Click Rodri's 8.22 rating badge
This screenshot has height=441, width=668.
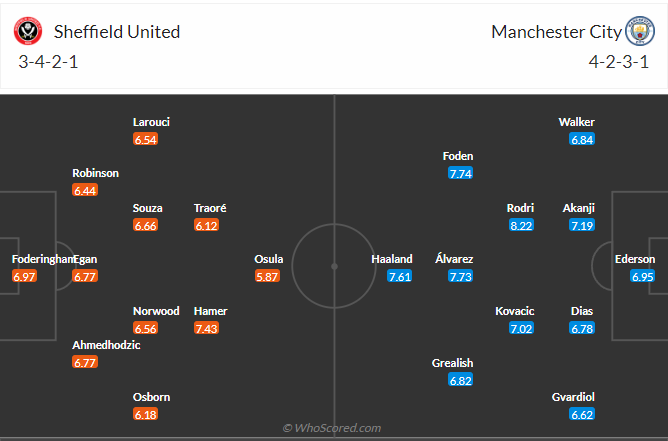521,225
